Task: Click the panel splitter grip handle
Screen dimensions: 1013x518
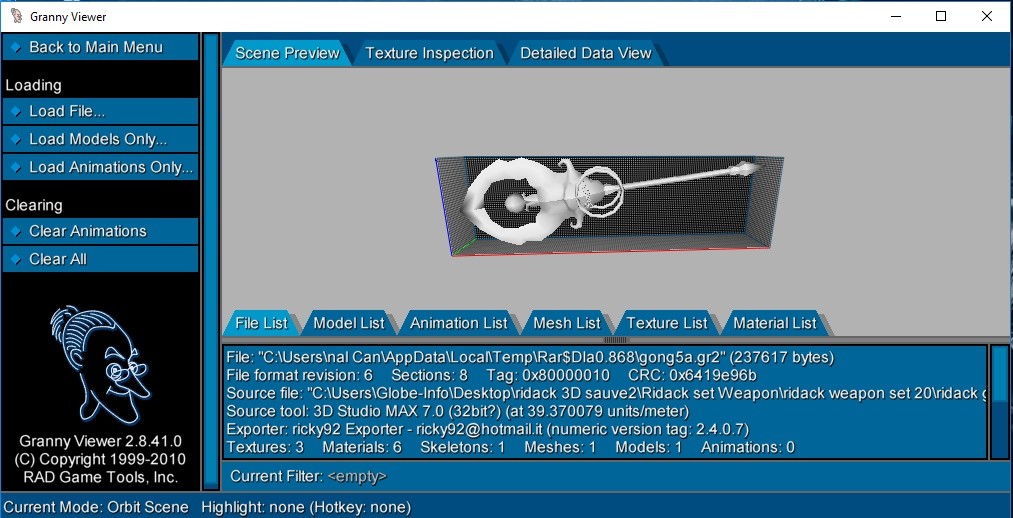Action: pyautogui.click(x=616, y=340)
